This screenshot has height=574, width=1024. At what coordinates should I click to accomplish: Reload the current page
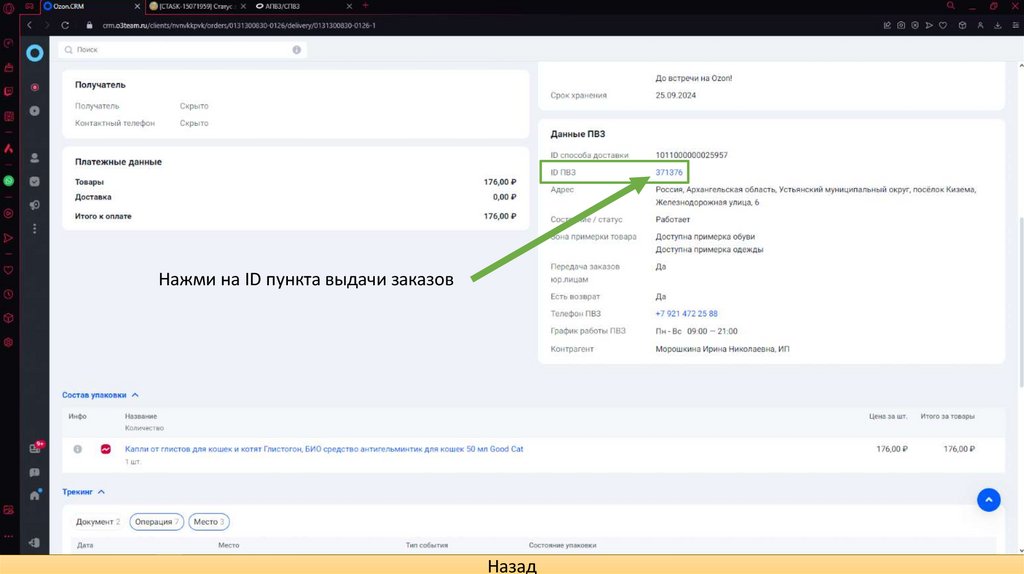(x=65, y=25)
